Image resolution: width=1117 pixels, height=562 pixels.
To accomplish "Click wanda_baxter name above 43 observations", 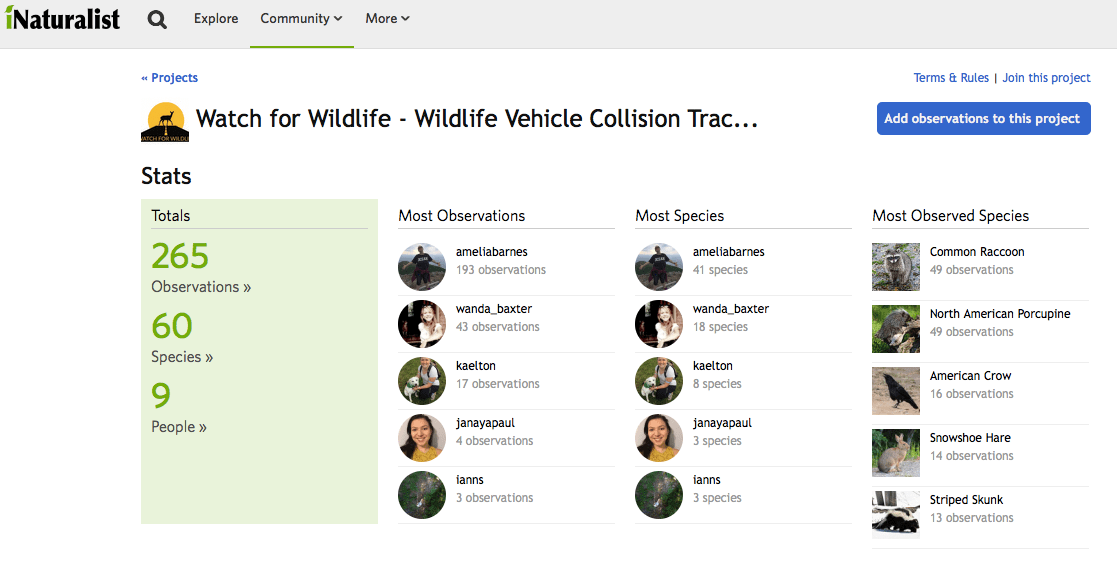I will point(494,308).
